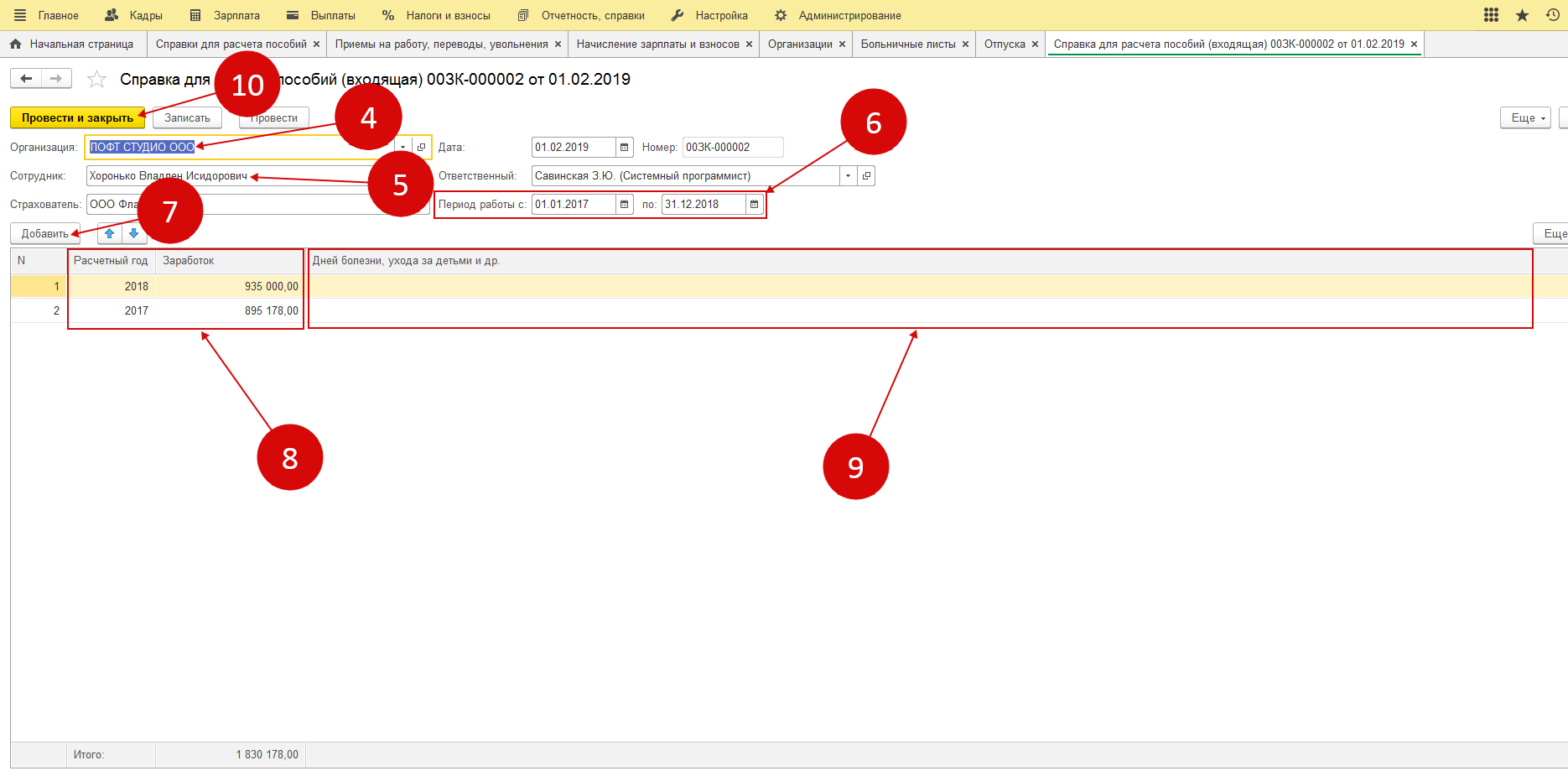Image resolution: width=1568 pixels, height=776 pixels.
Task: Click the Номер field 003К-000002
Action: coord(733,148)
